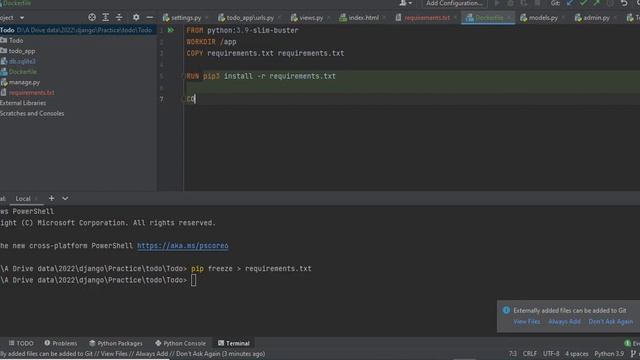The image size is (640, 360).
Task: Click View Files in Git notification
Action: pyautogui.click(x=527, y=322)
